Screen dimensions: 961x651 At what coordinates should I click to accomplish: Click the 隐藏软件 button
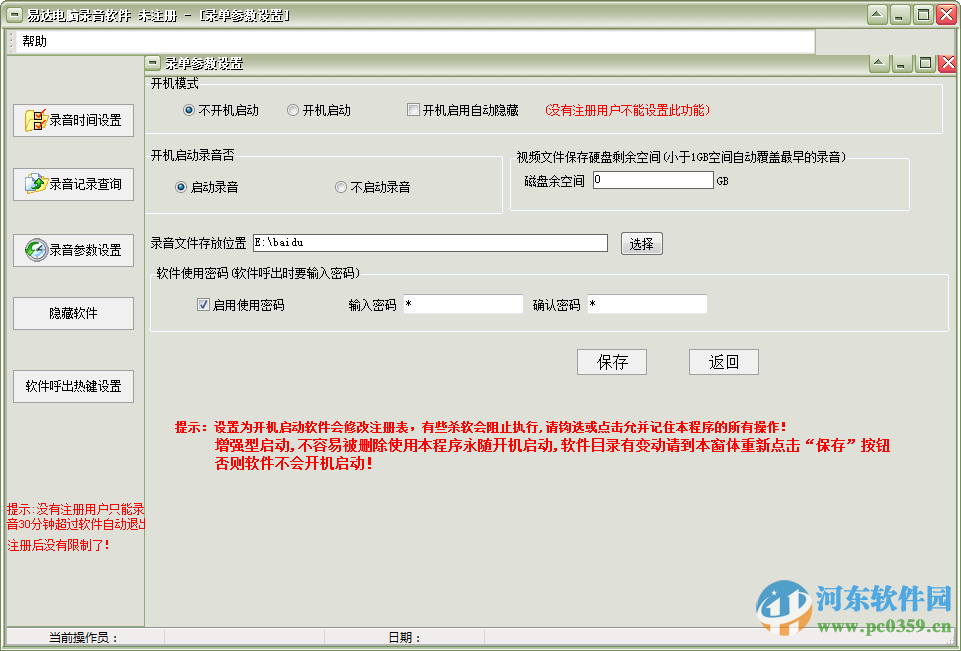[x=74, y=313]
